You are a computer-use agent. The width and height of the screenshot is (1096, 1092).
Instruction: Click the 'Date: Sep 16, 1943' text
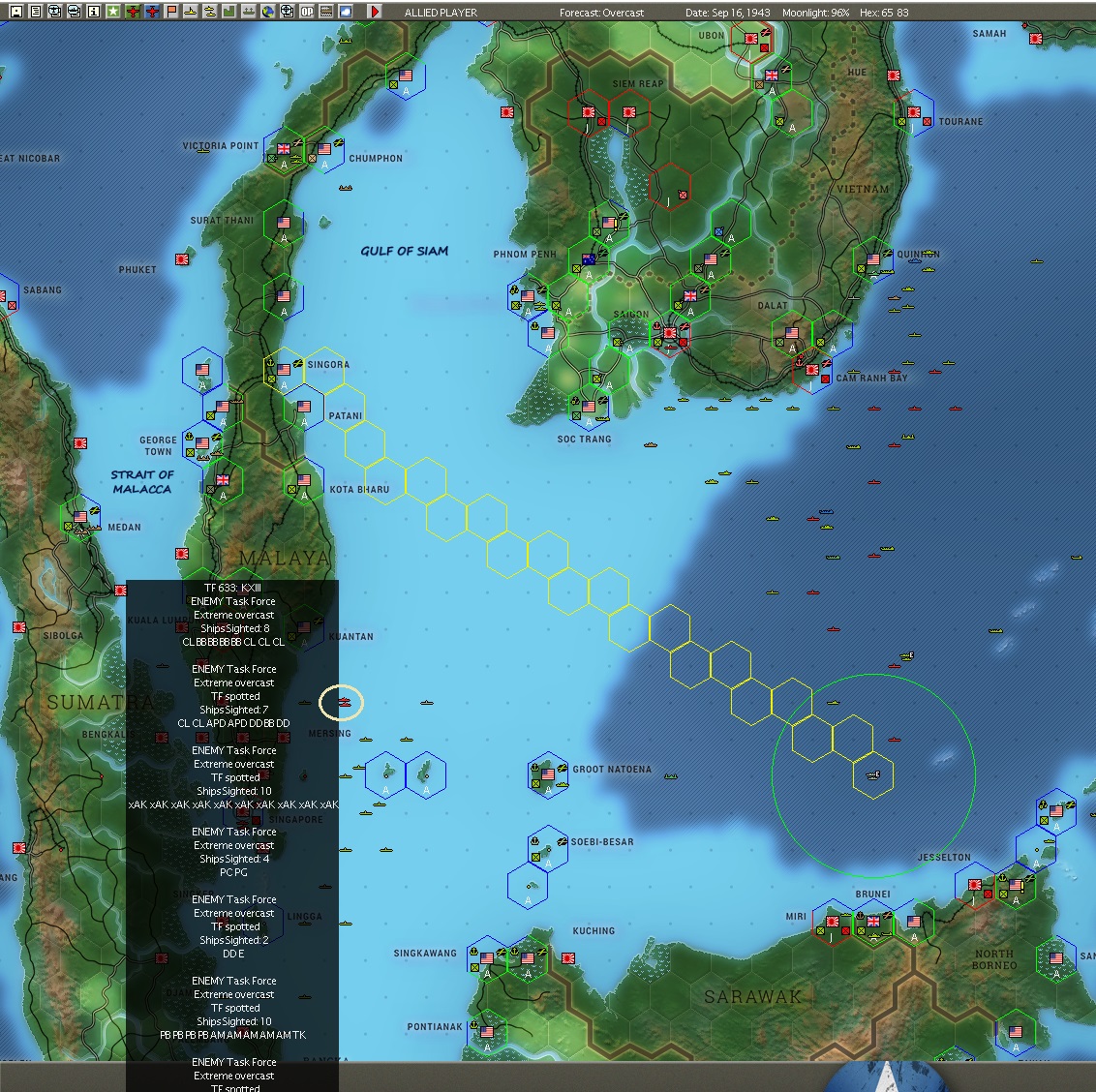tap(728, 13)
